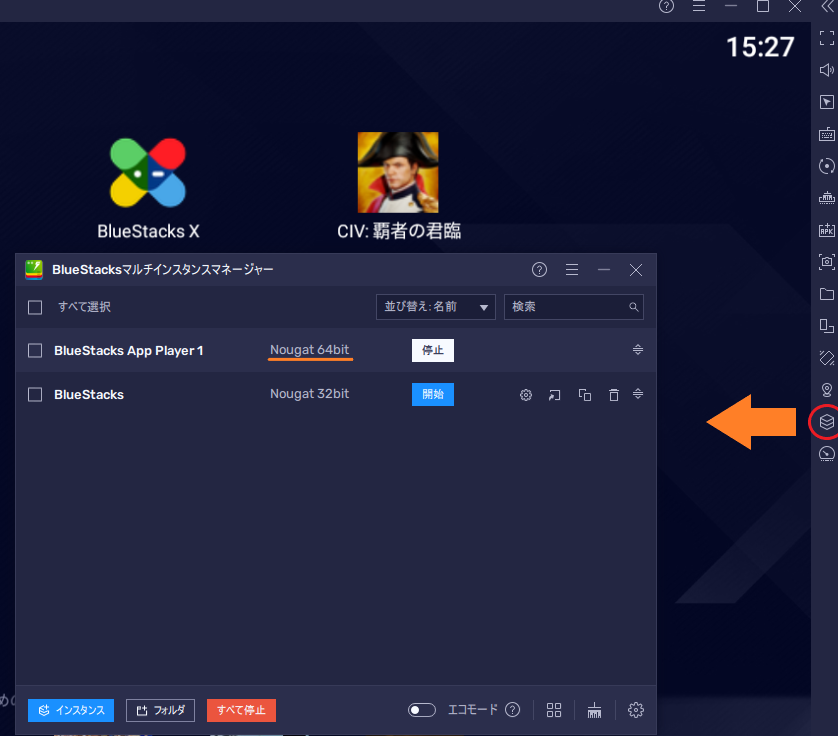Open Multi-Instance Manager from the sidebar
Viewport: 838px width, 736px height.
(x=826, y=422)
